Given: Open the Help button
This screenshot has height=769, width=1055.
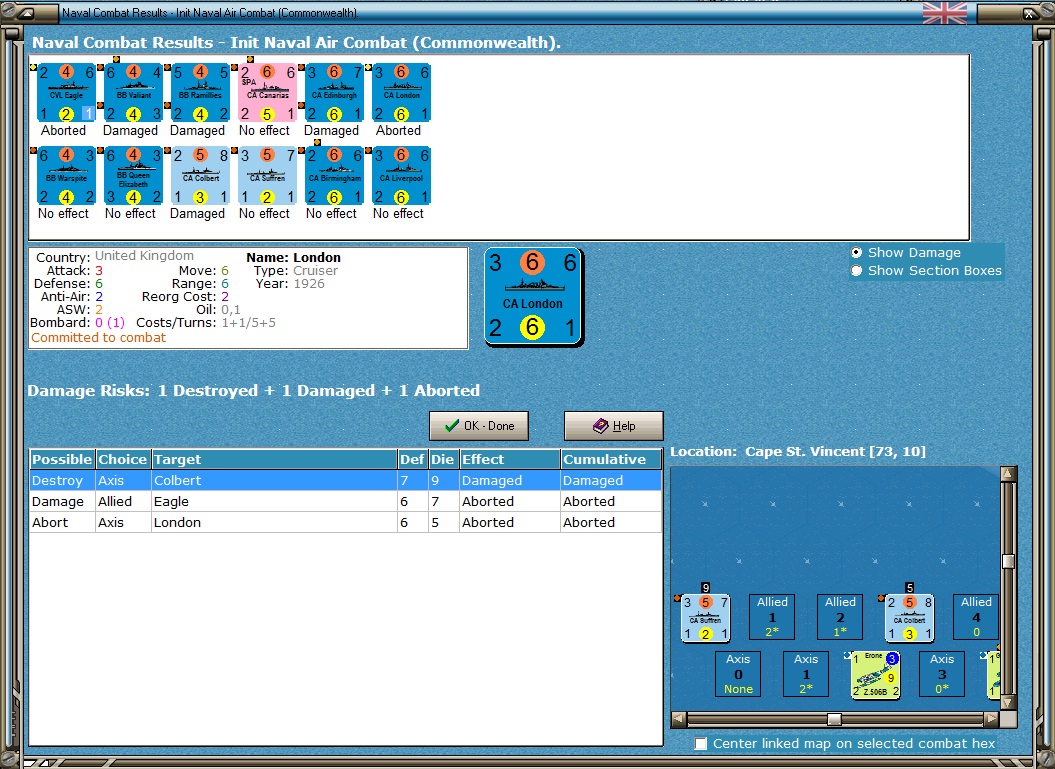Looking at the screenshot, I should (x=614, y=426).
